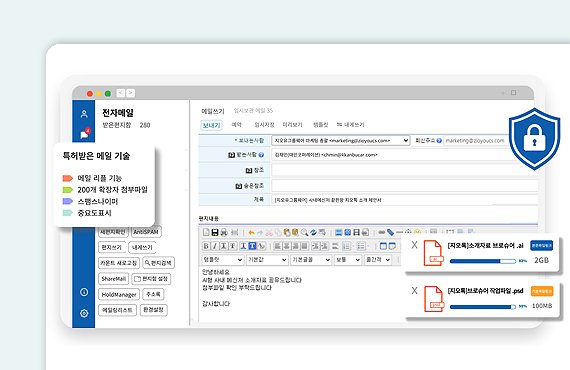The image size is (570, 370).
Task: Click the magnifier search icon in toolbar
Action: 304,232
